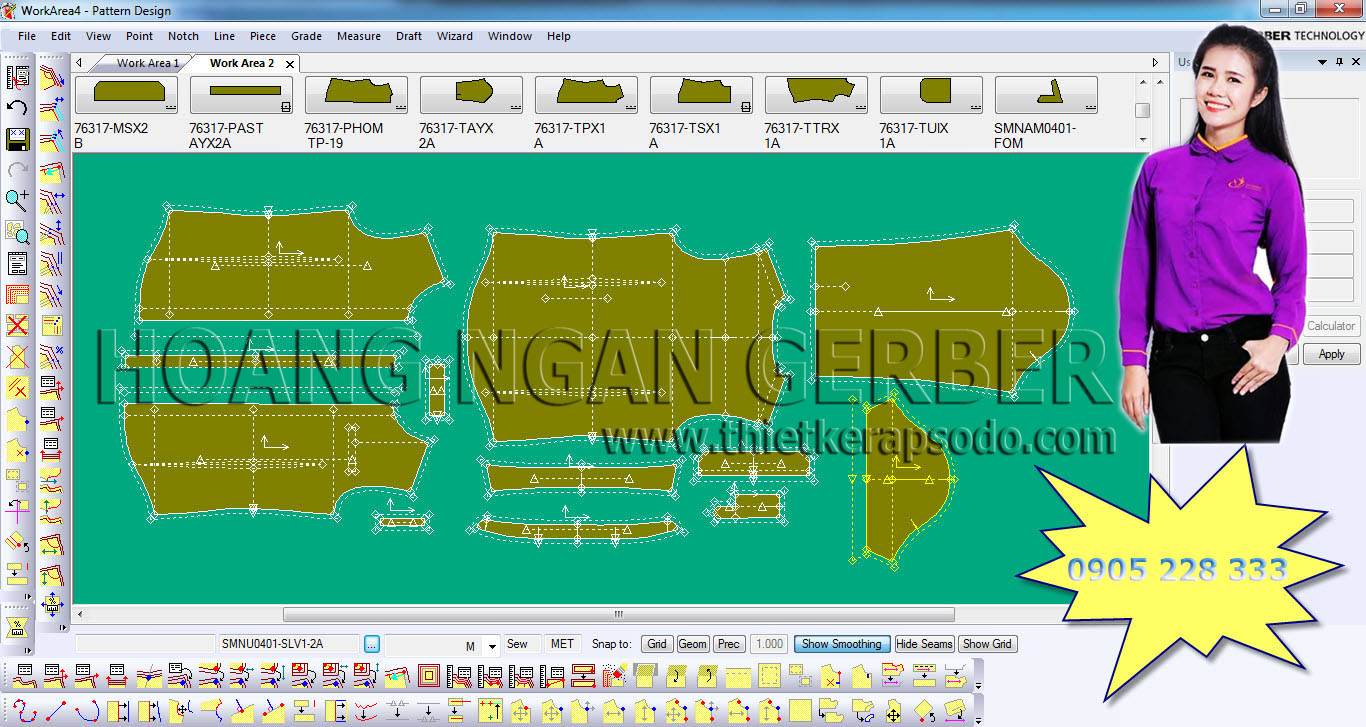Open the right panel header dropdown arrow

1324,62
